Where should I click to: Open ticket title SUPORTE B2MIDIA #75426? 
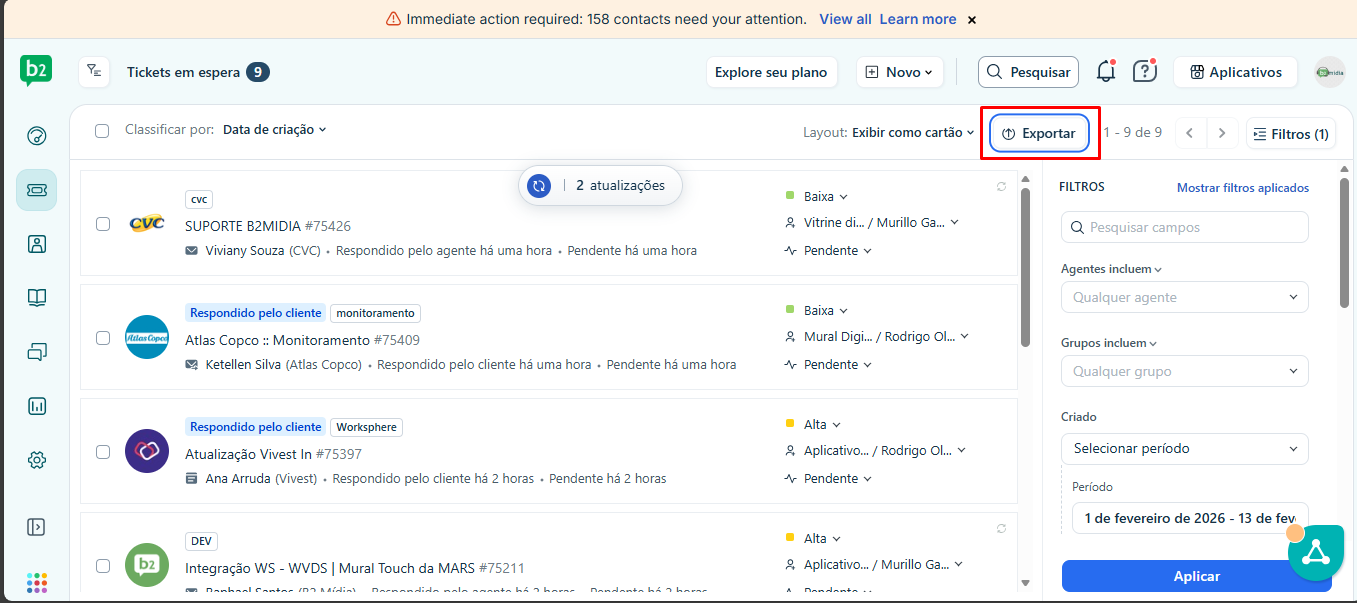click(268, 226)
